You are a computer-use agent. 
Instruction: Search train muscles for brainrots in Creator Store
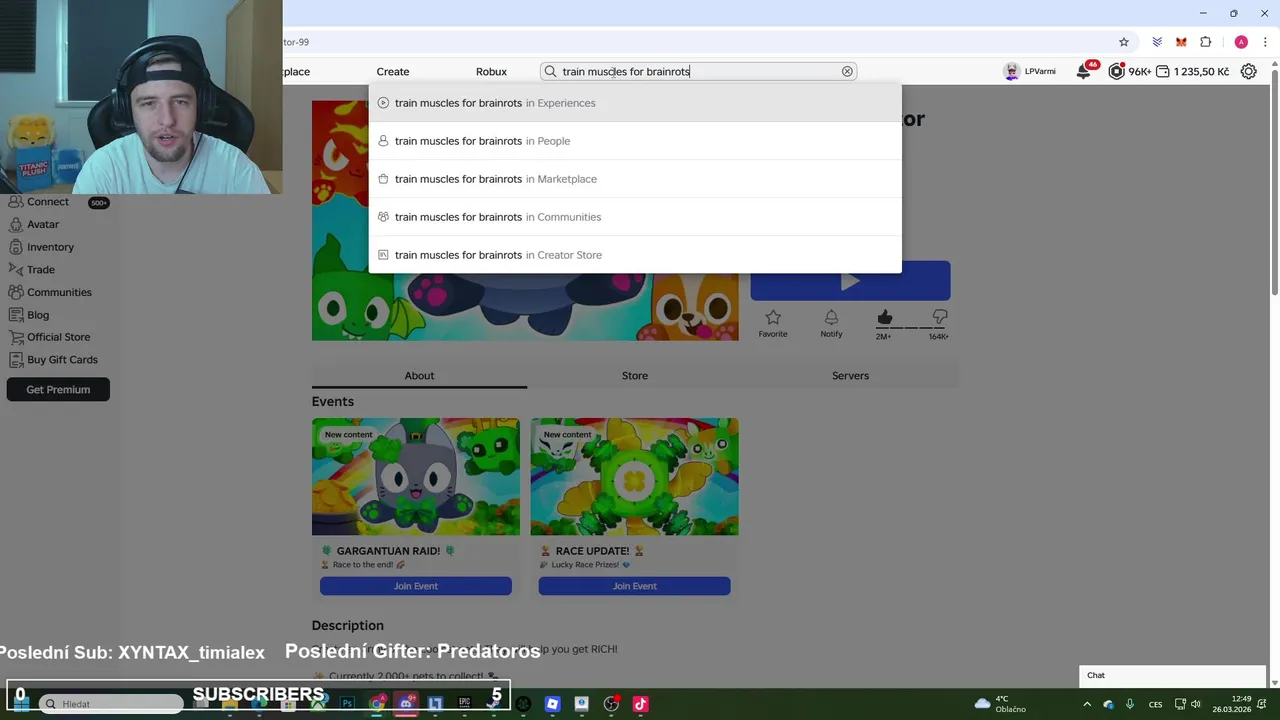[635, 255]
